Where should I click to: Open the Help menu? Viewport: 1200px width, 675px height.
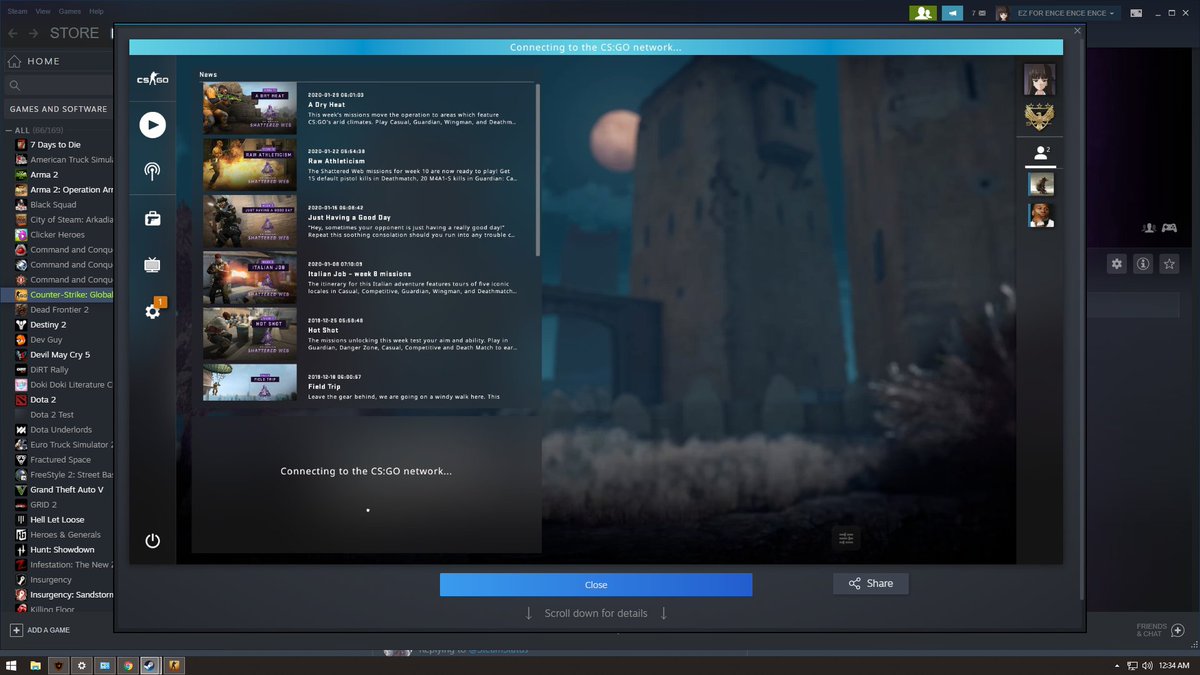96,11
